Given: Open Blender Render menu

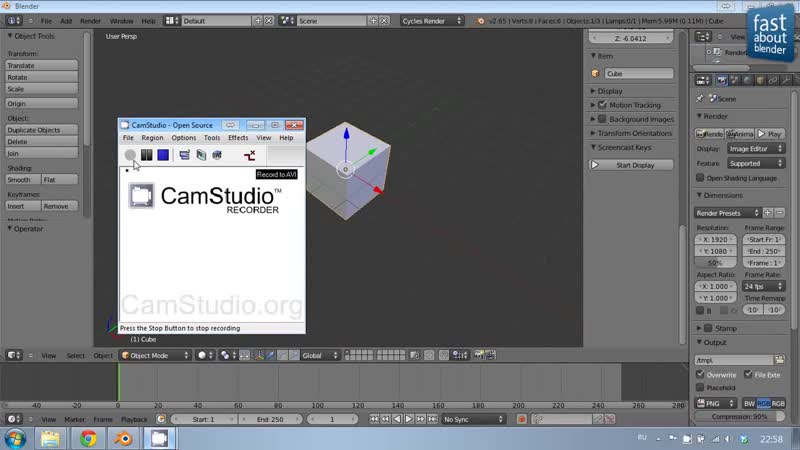Looking at the screenshot, I should point(90,21).
